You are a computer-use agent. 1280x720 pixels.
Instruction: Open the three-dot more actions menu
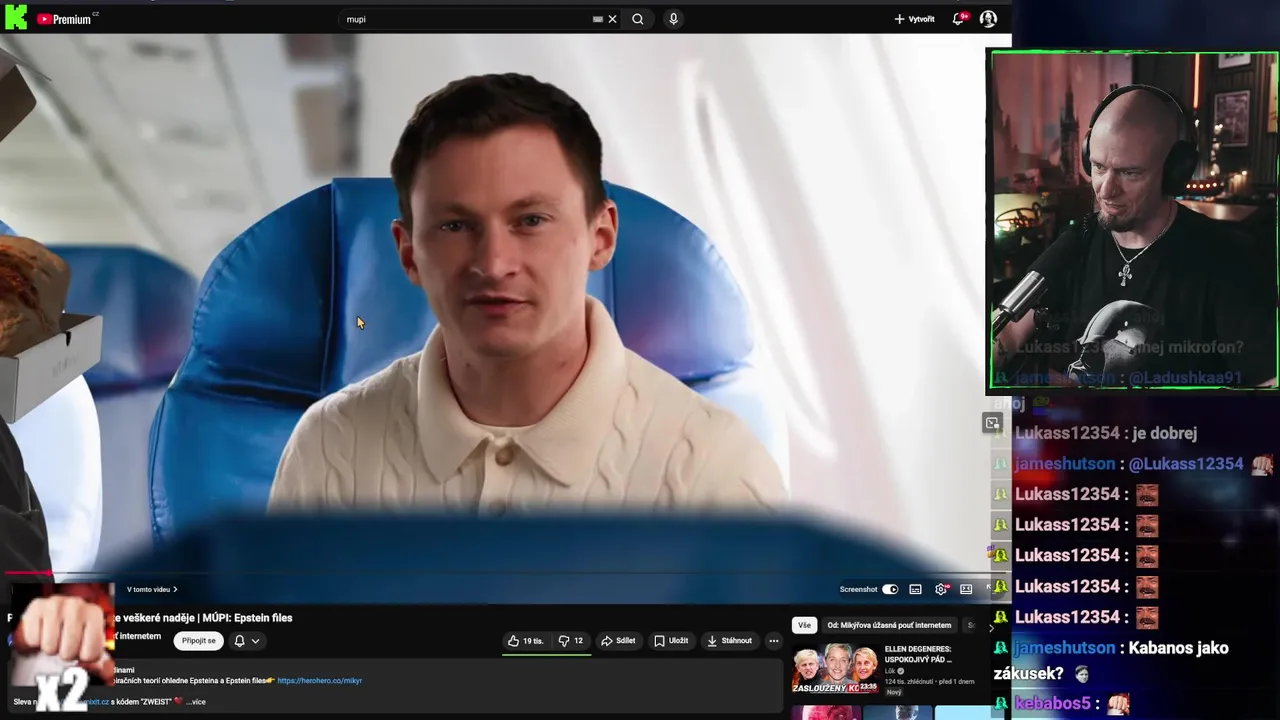click(773, 641)
